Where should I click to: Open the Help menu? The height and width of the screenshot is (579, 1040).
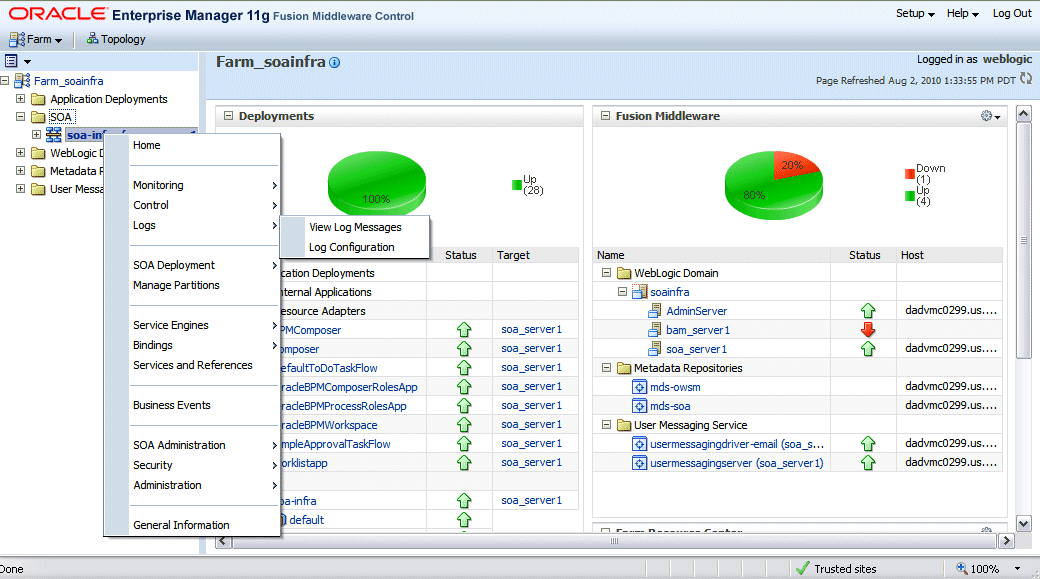[962, 13]
